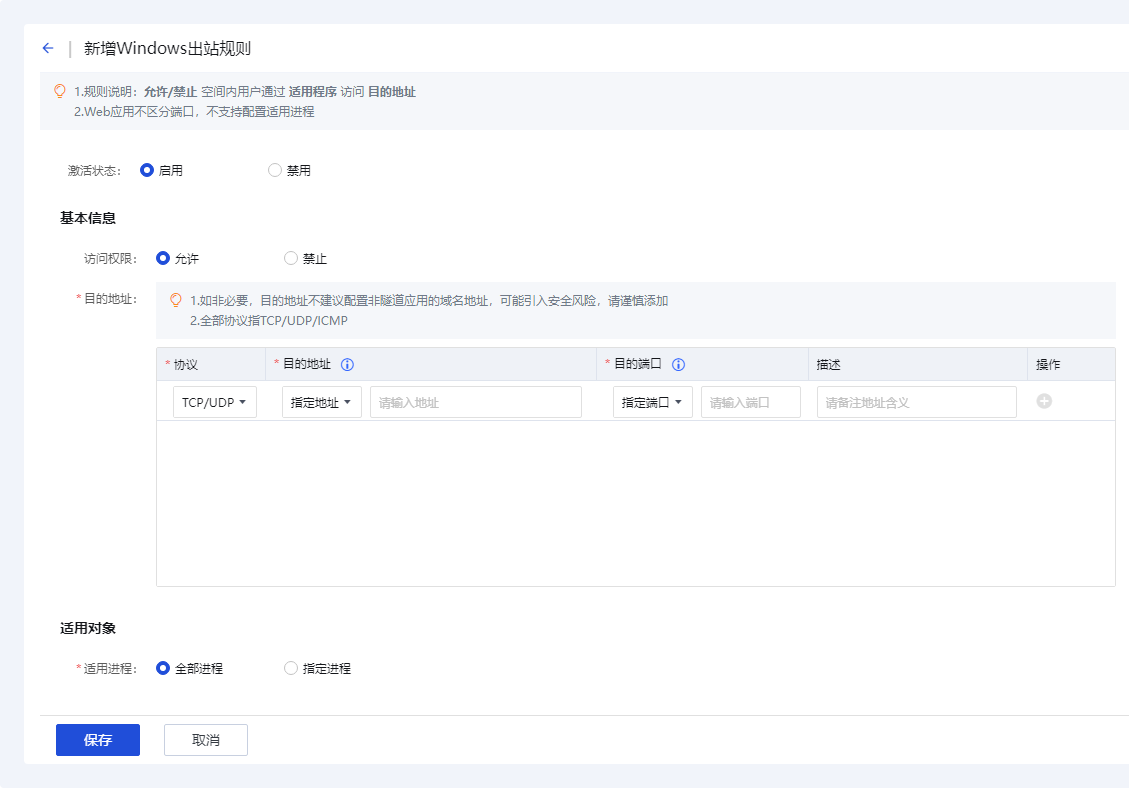The width and height of the screenshot is (1129, 788).
Task: Expand the 指定地址 dropdown
Action: tap(321, 402)
